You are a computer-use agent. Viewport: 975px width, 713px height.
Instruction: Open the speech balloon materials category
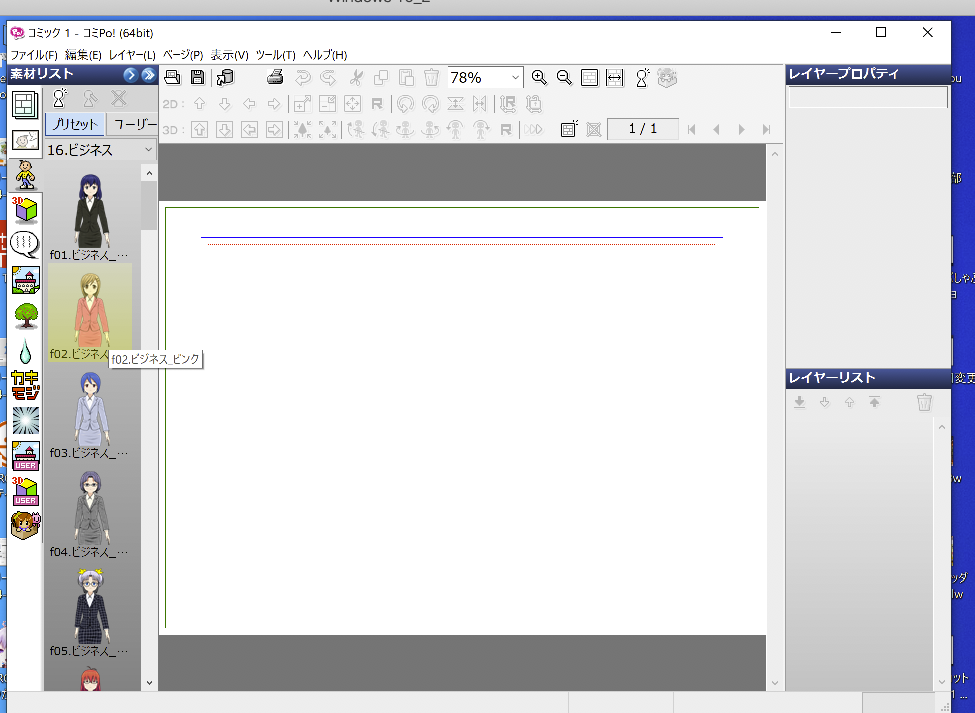pos(25,244)
